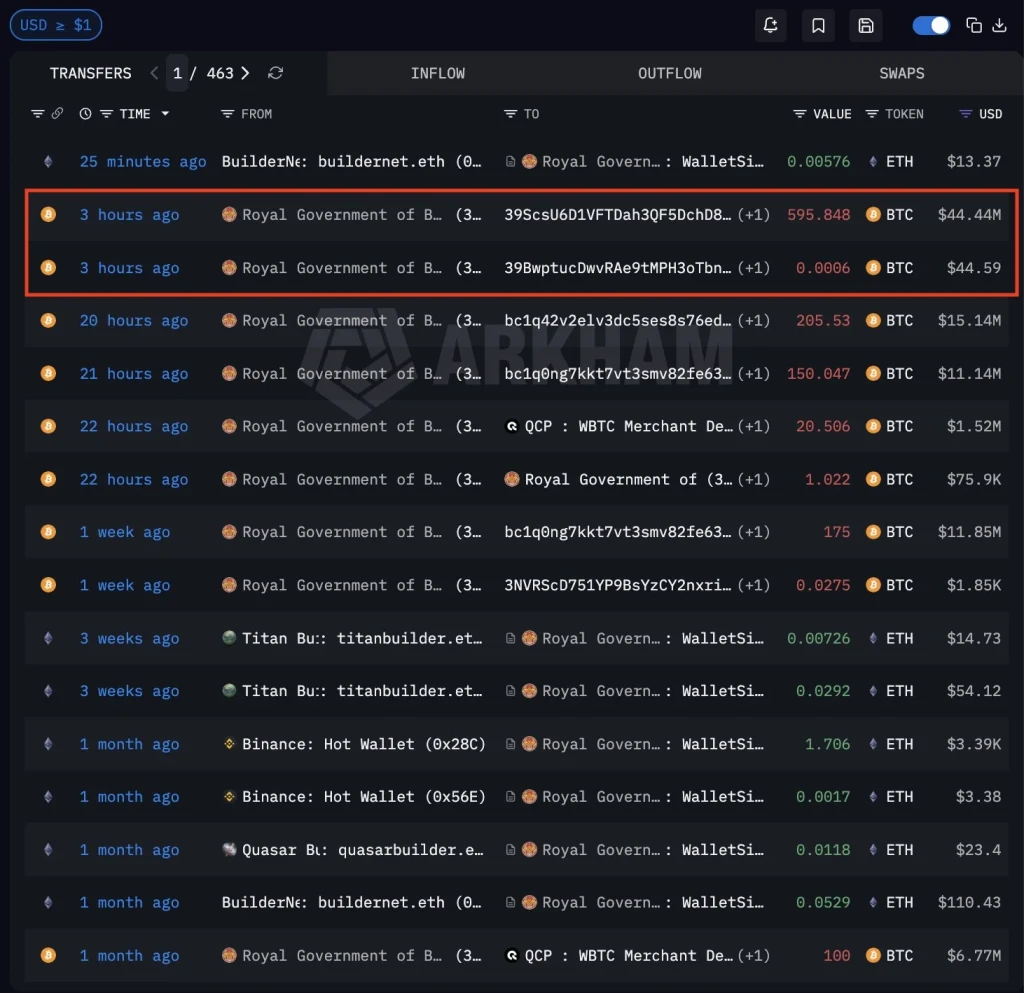Open the SWAPS tab
Screen dimensions: 1024x993
point(901,72)
